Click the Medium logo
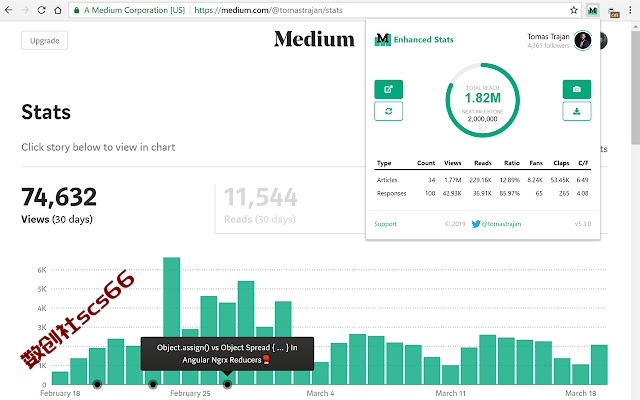Image resolution: width=640 pixels, height=400 pixels. pos(314,39)
